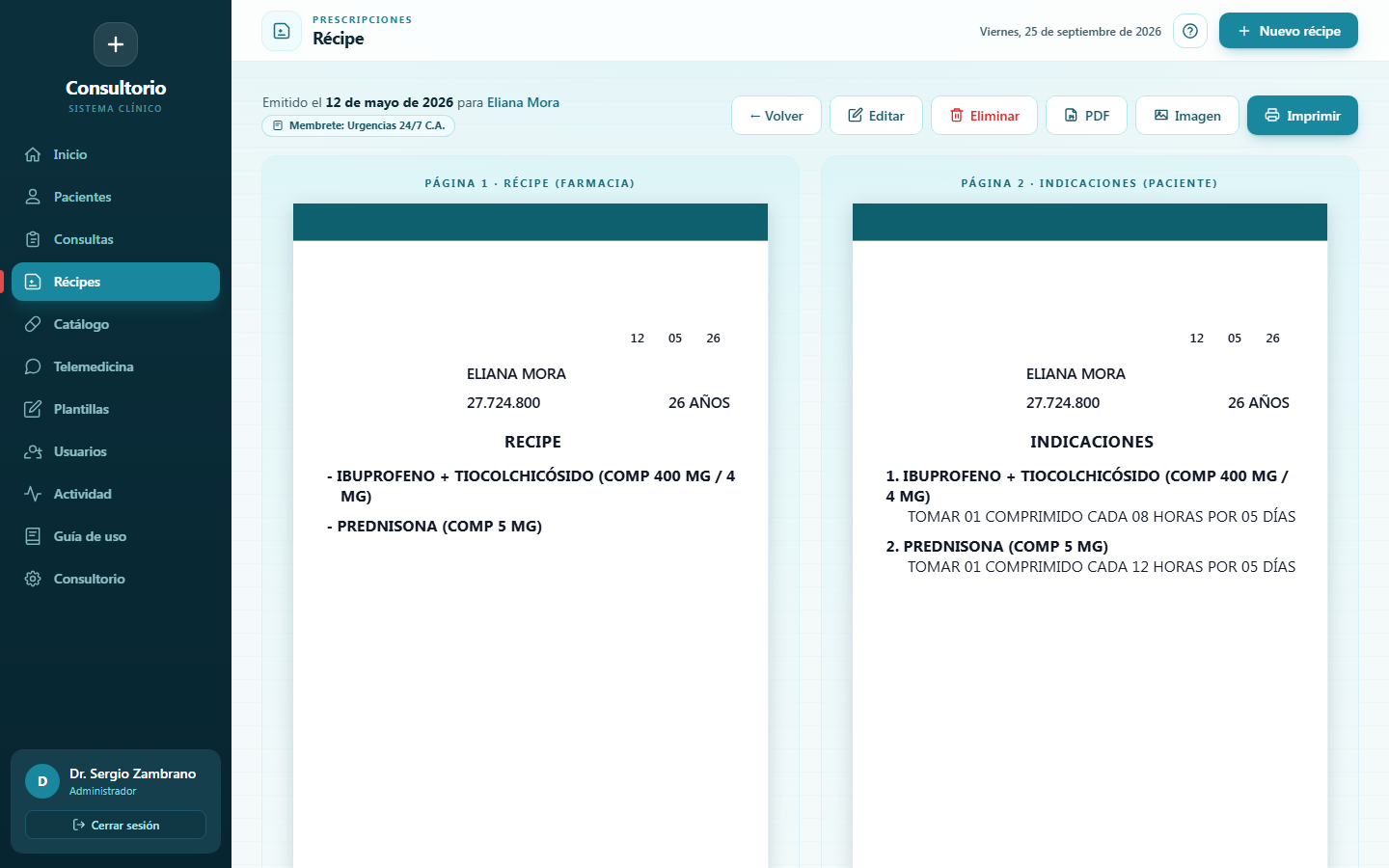Open Consultas in the sidebar
Viewport: 1389px width, 868px height.
116,239
